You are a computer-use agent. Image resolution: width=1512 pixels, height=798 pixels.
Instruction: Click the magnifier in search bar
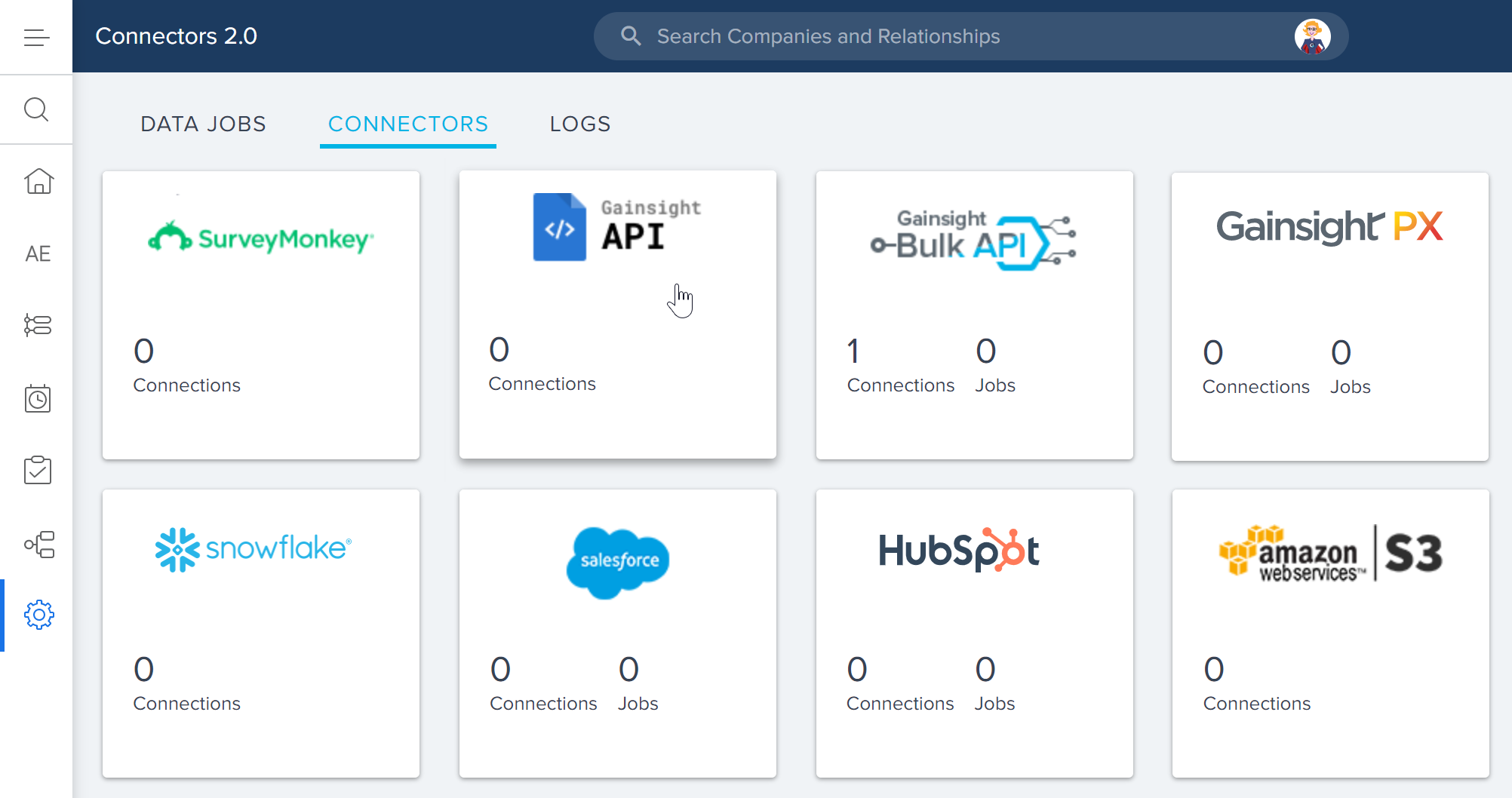pyautogui.click(x=631, y=35)
